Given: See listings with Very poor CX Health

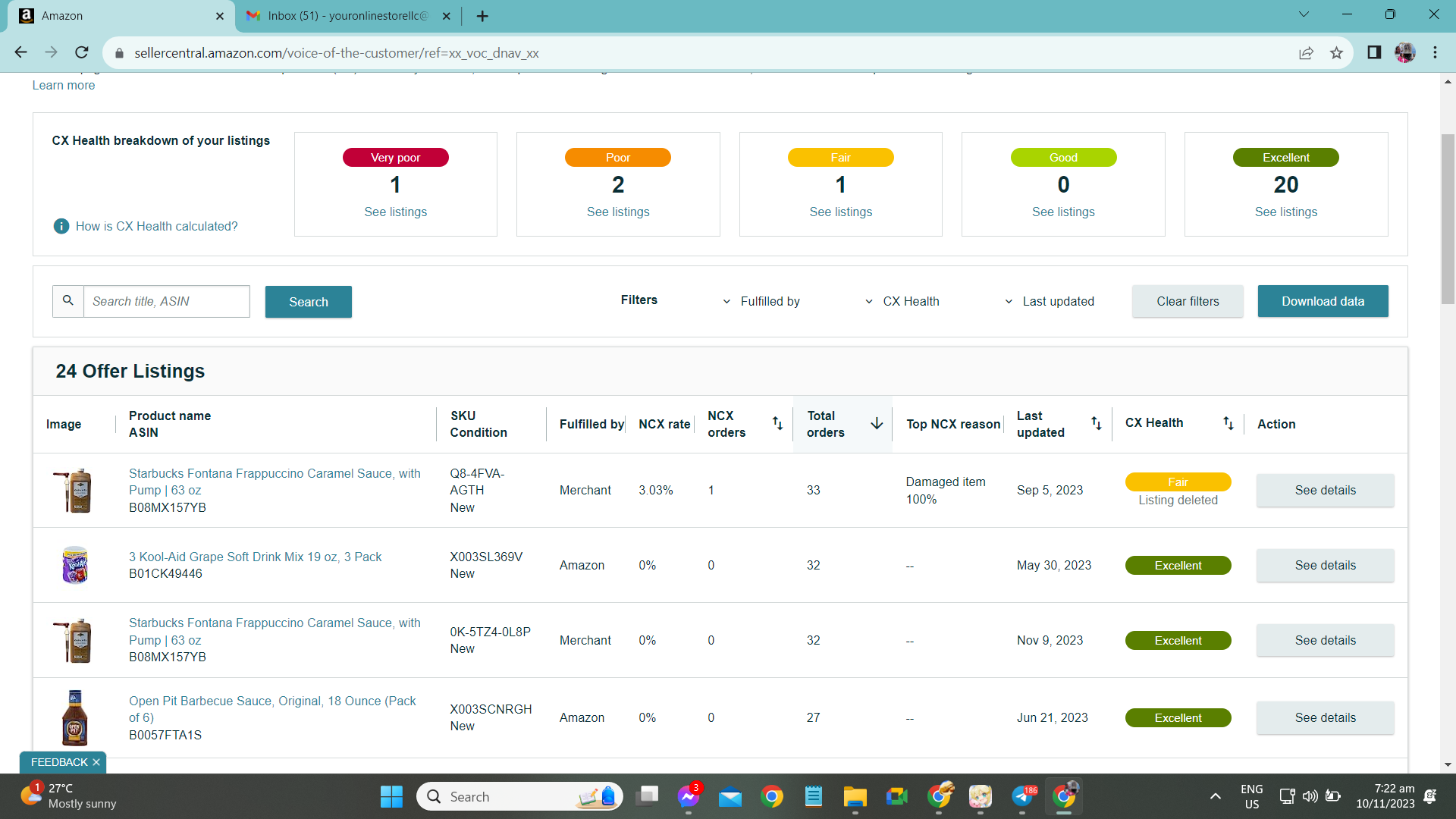Looking at the screenshot, I should 395,212.
